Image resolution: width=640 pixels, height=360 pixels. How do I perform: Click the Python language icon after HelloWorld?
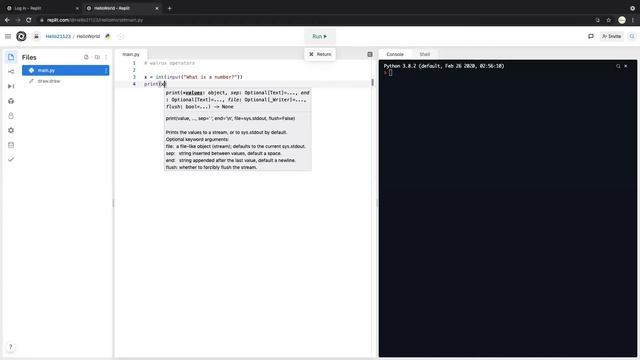click(x=108, y=36)
